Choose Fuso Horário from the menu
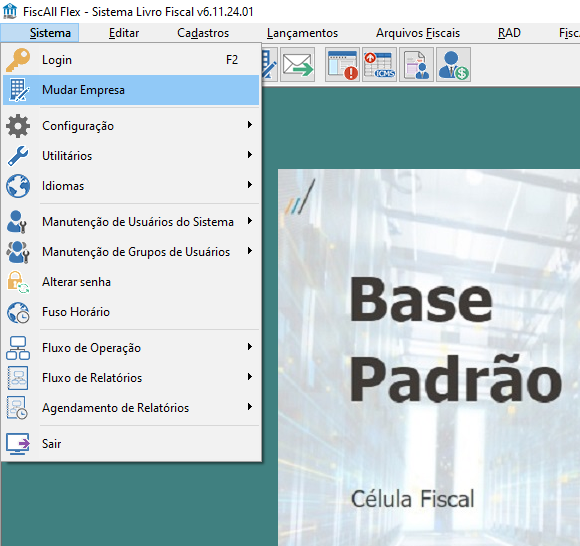The width and height of the screenshot is (580, 546). point(131,312)
